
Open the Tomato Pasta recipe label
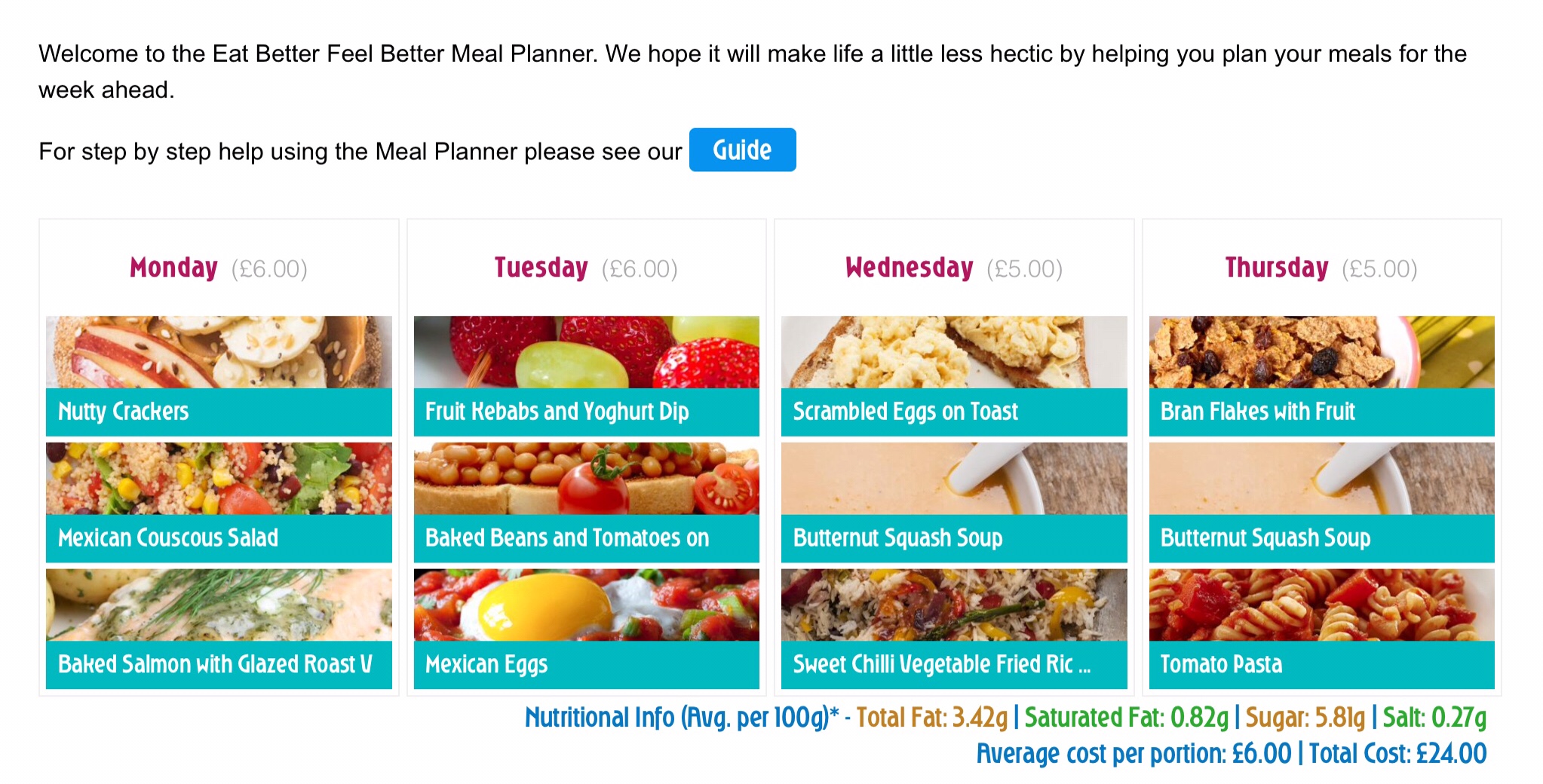pos(1221,664)
